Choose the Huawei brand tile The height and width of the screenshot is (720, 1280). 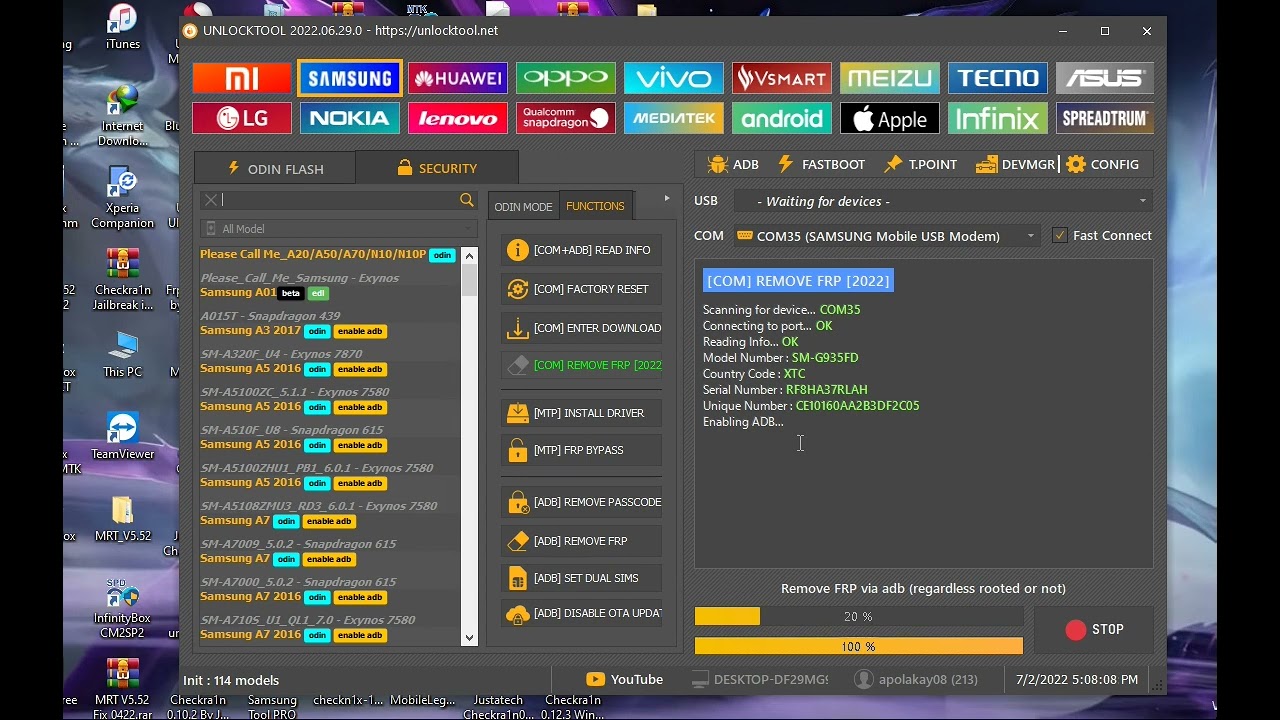point(458,78)
